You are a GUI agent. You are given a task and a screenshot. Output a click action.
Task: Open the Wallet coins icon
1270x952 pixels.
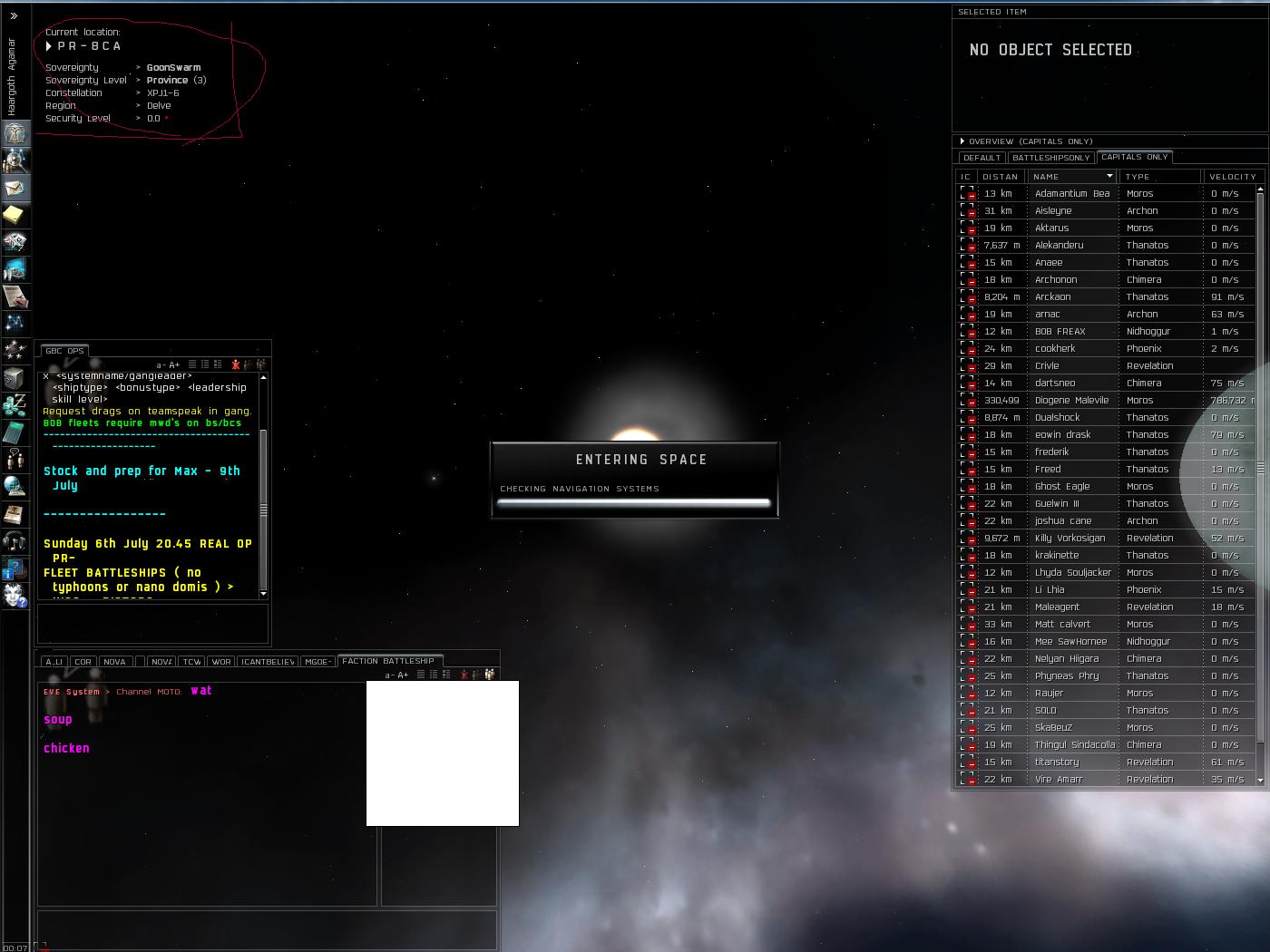coord(15,405)
